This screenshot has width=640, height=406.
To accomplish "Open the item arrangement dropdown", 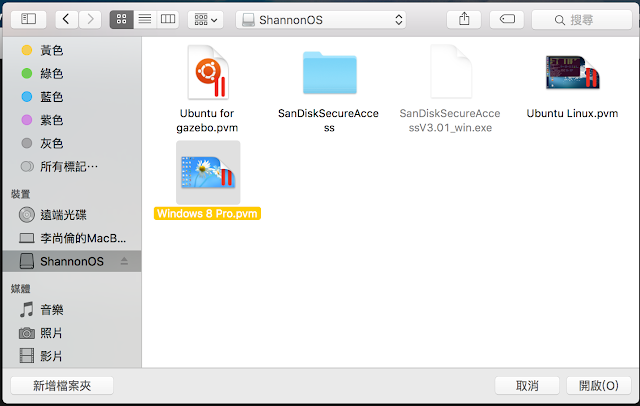I will [x=206, y=19].
